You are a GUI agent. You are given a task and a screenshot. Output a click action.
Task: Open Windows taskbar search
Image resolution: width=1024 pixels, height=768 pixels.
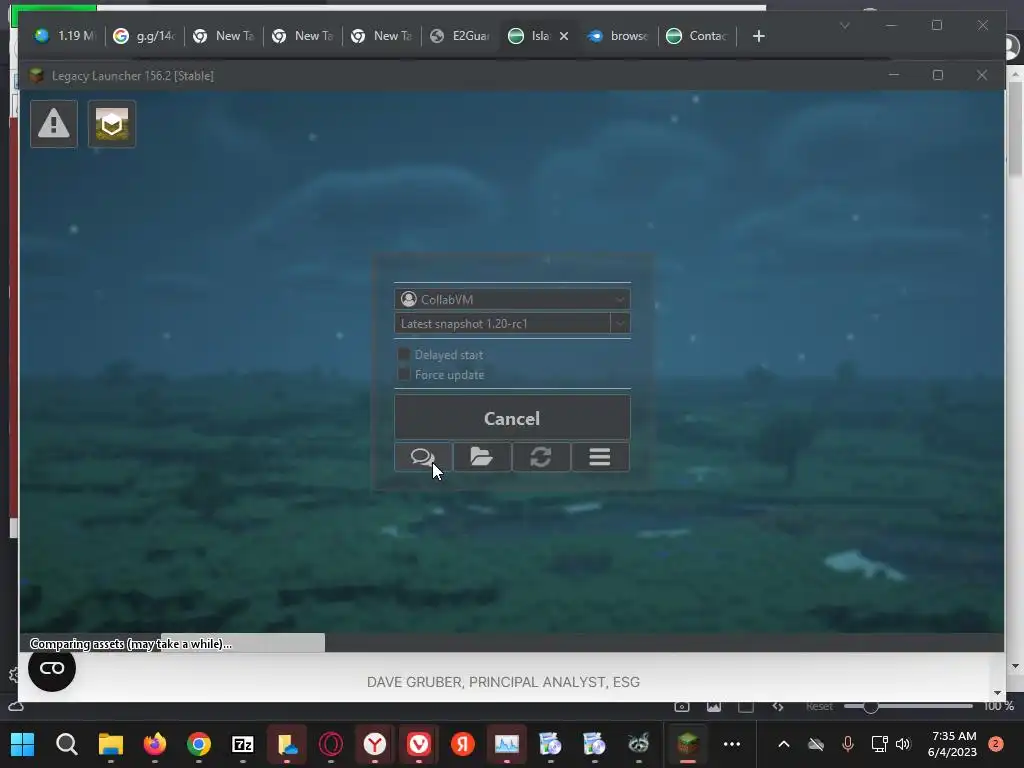(x=67, y=744)
